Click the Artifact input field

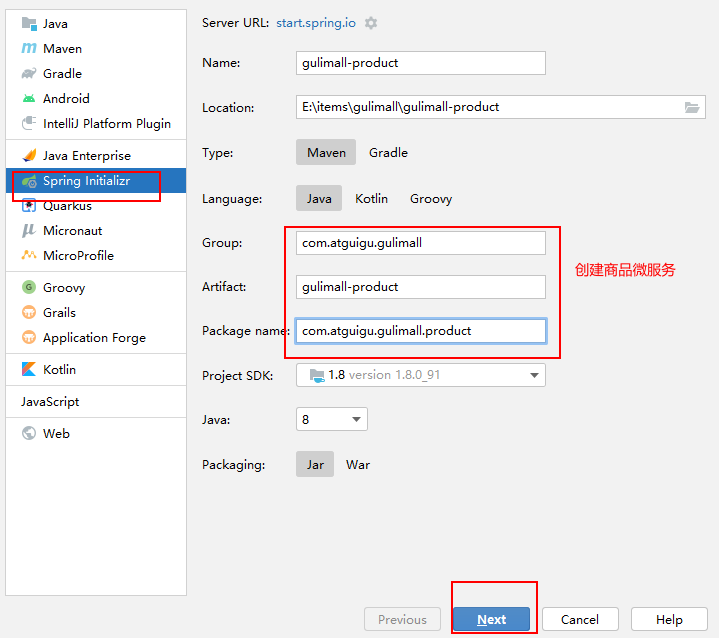pos(421,287)
